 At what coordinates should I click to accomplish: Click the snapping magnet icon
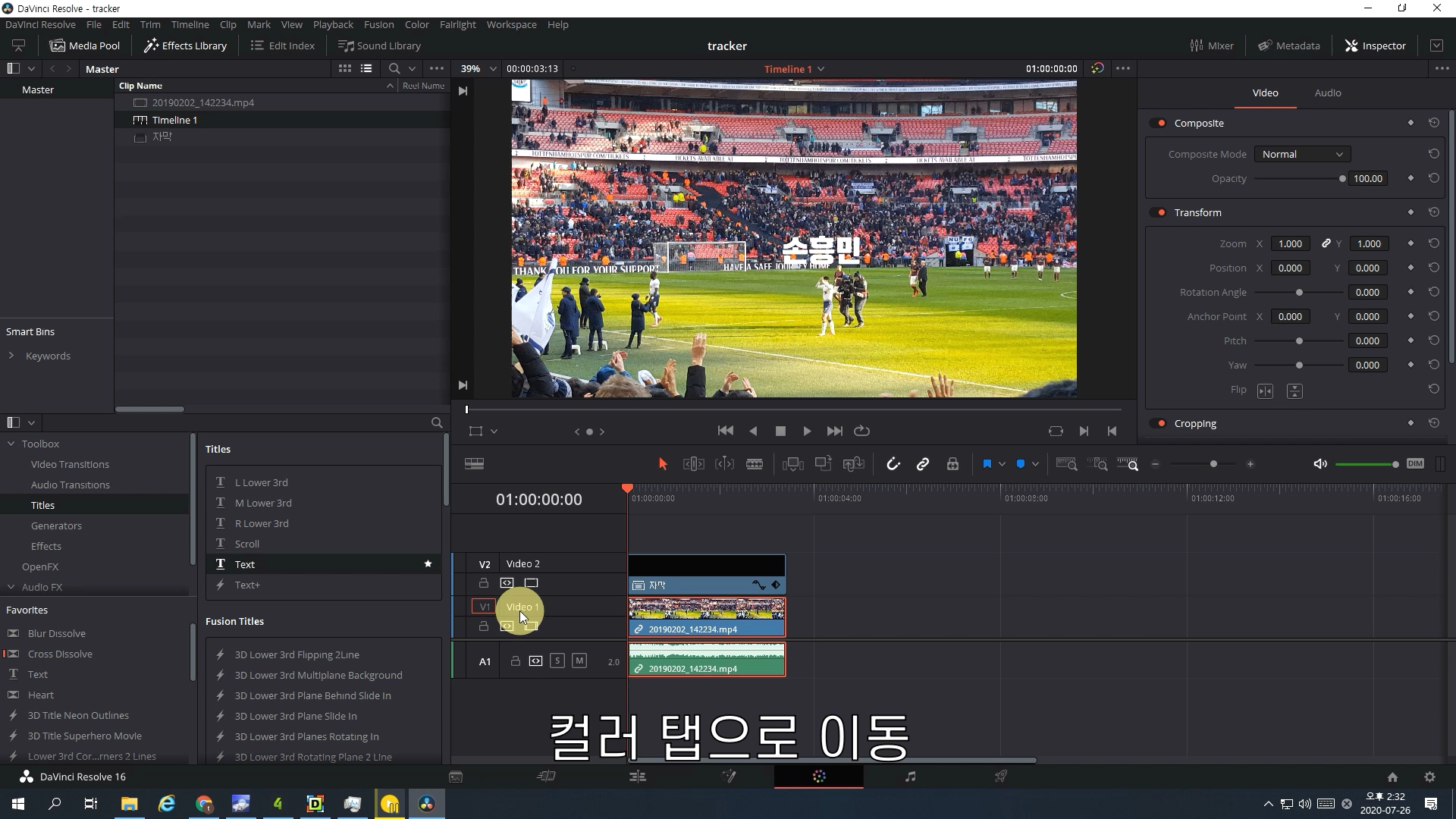pos(893,464)
